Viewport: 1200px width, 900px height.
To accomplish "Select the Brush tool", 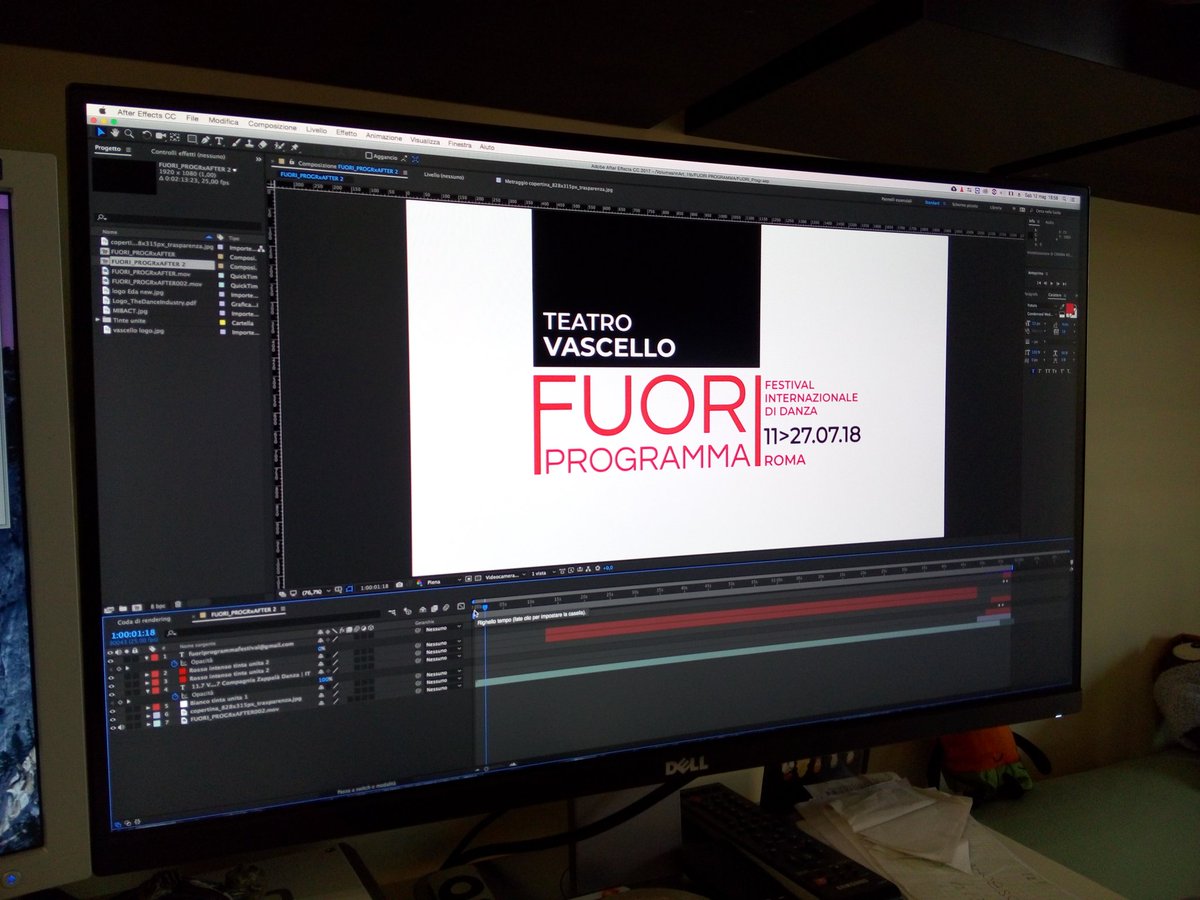I will coord(236,142).
